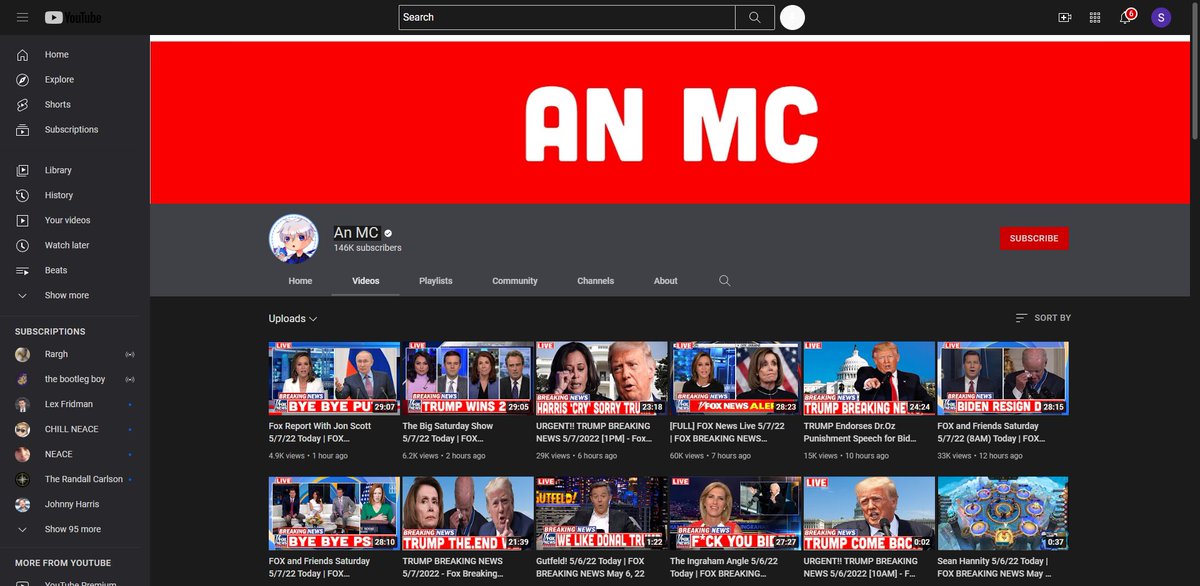Open Rargh subscription channel
This screenshot has height=586, width=1200.
tap(75, 354)
